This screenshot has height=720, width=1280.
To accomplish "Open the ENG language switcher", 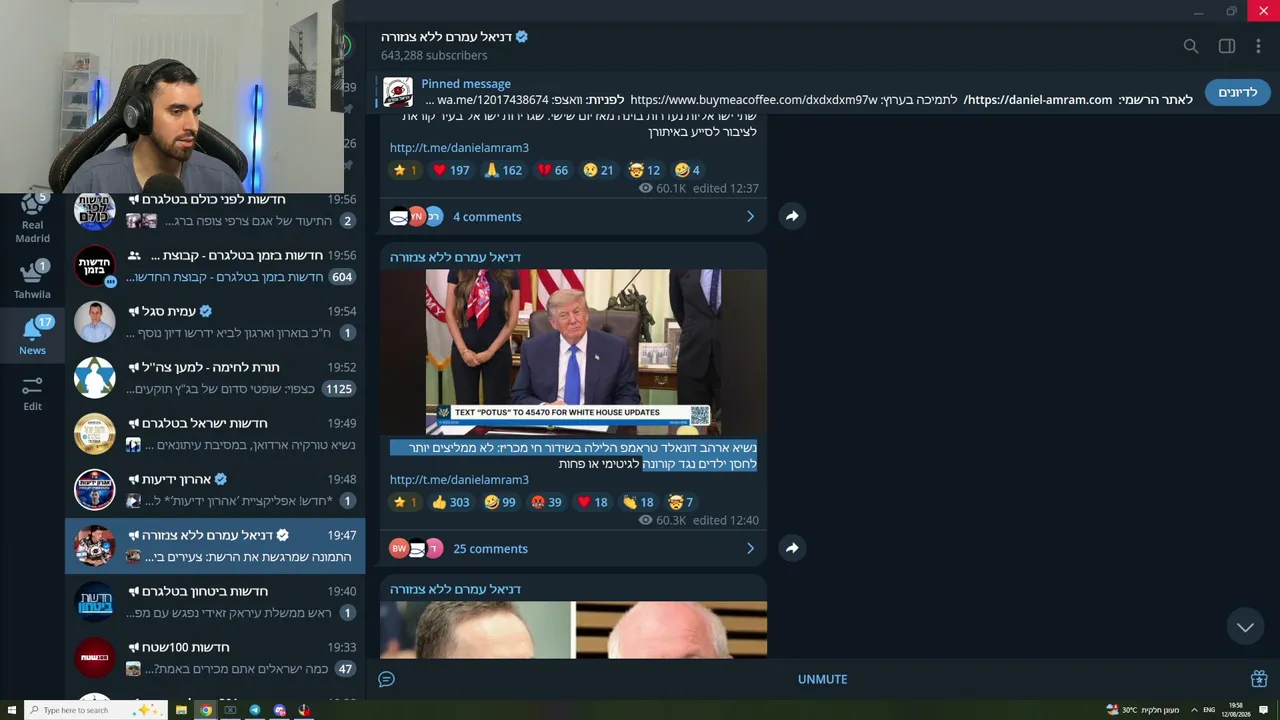I will tap(1209, 710).
